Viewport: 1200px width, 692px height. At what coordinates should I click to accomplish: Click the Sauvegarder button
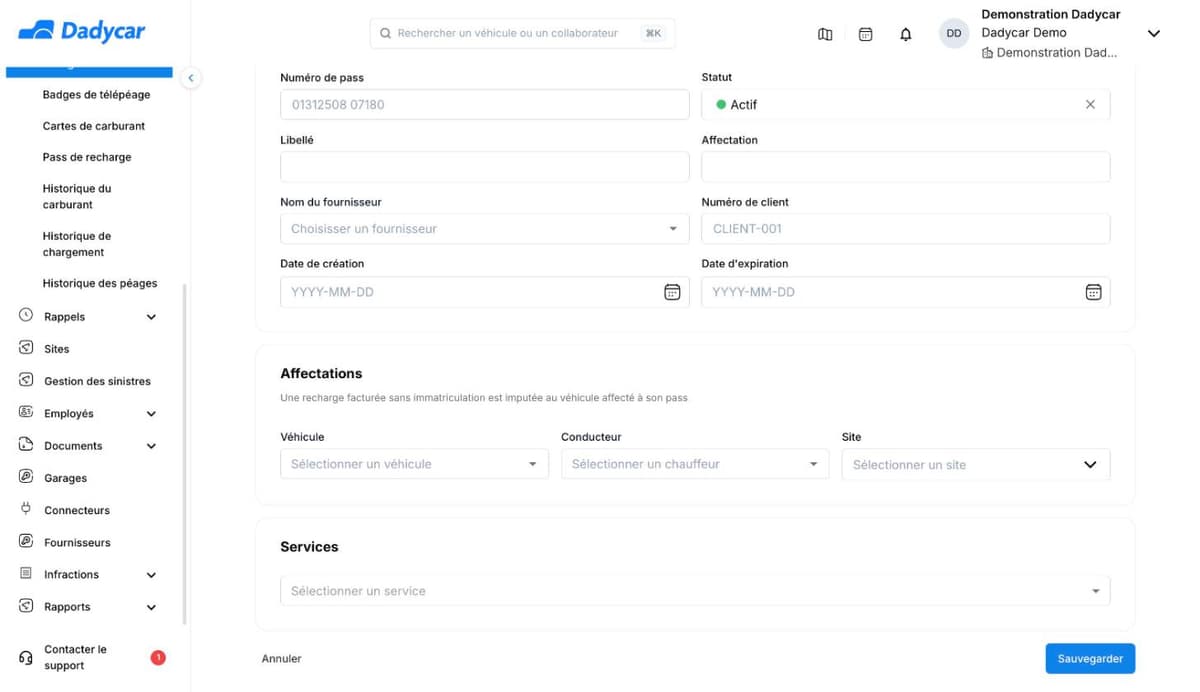click(x=1090, y=658)
